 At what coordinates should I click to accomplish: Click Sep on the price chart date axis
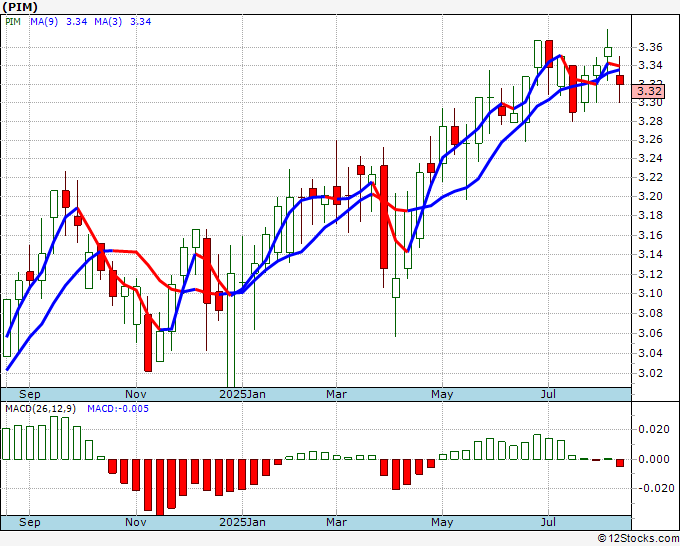tap(29, 394)
